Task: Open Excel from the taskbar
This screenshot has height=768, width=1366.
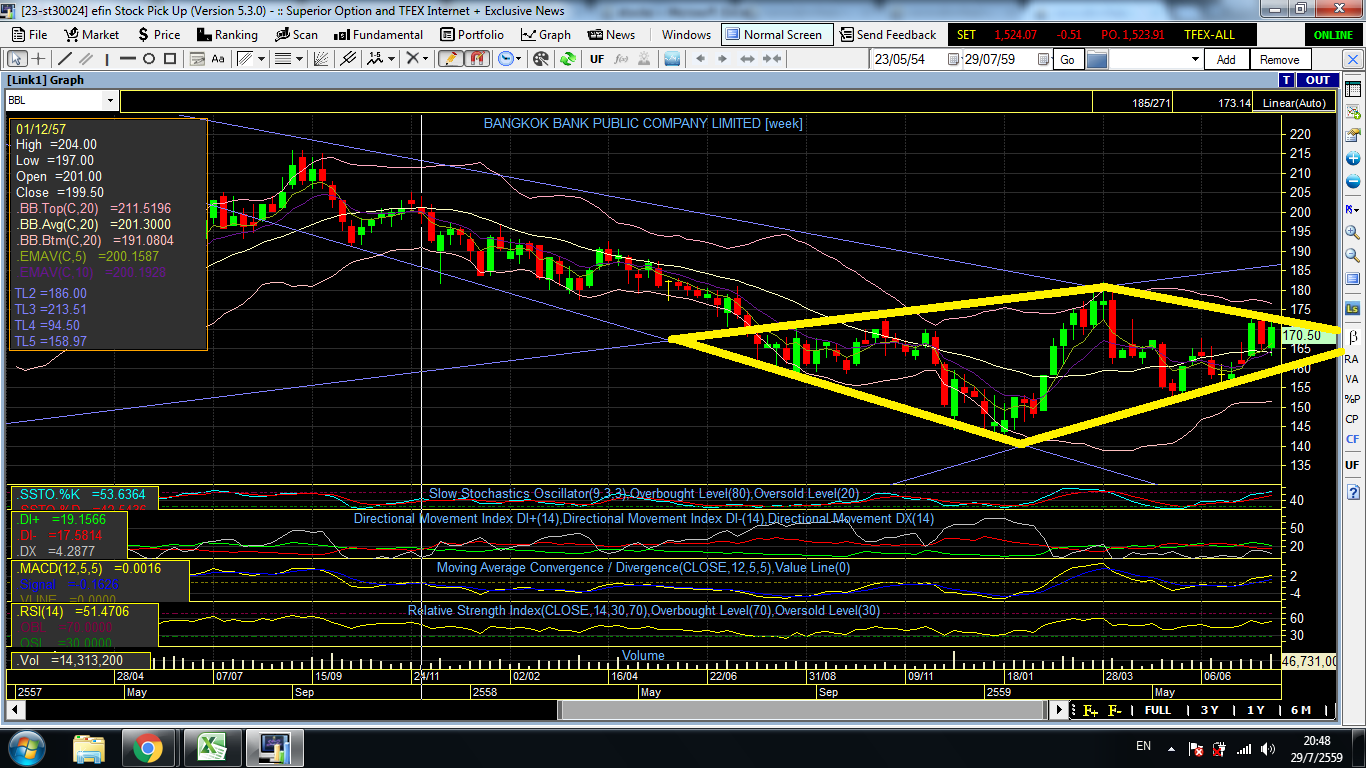Action: point(211,747)
